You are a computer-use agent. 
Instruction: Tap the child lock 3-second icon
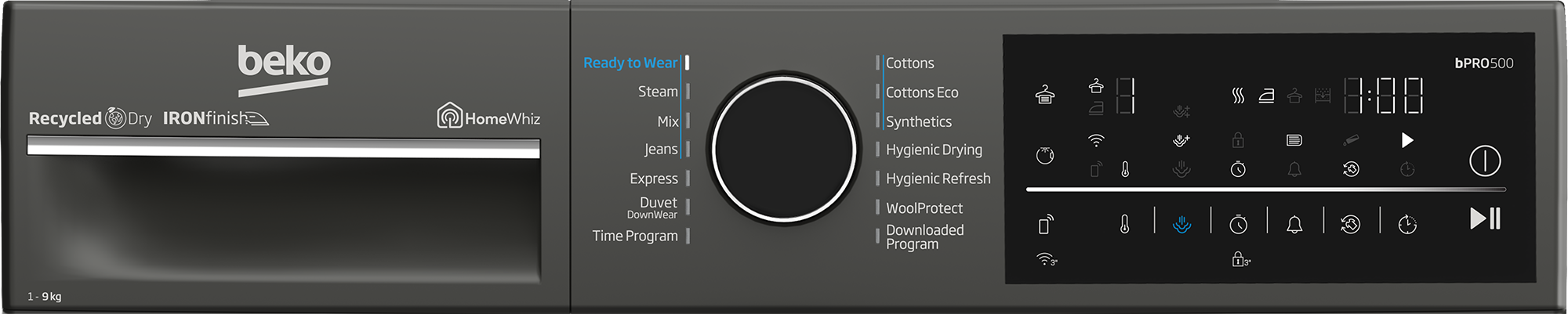1240,259
